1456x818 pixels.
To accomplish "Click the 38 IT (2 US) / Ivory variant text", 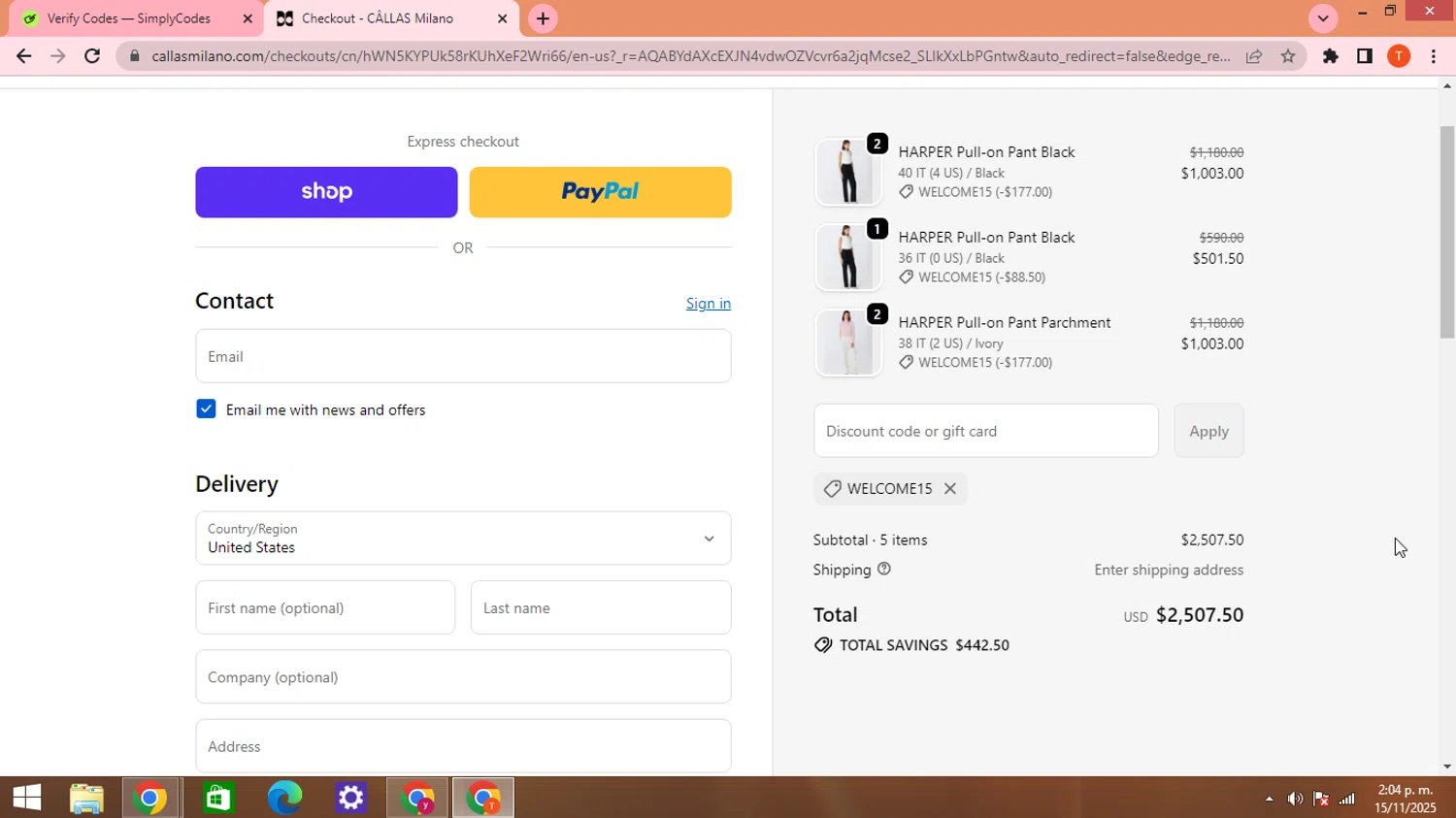I will tap(950, 344).
